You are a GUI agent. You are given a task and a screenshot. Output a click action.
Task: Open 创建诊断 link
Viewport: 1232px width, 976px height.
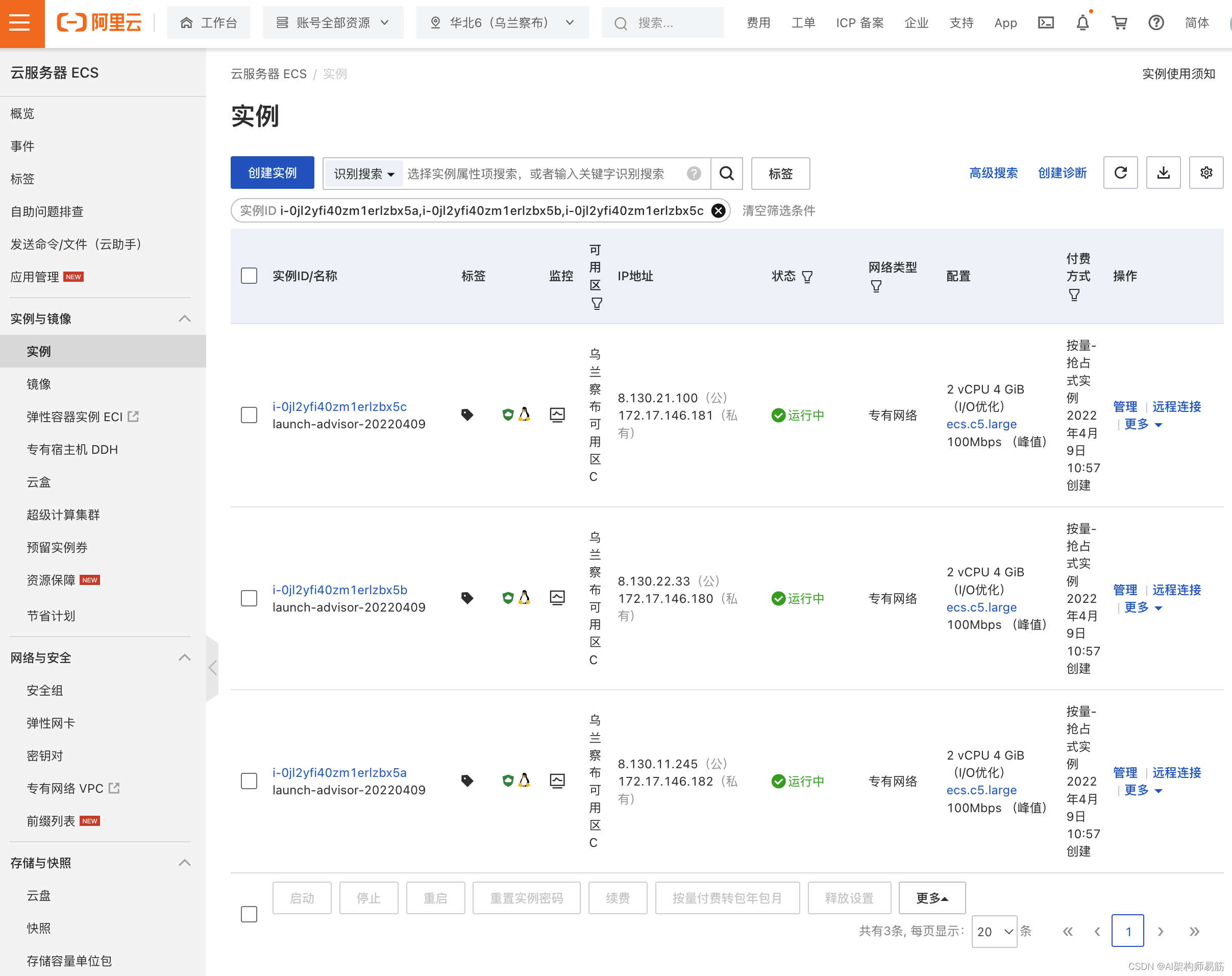click(1062, 173)
